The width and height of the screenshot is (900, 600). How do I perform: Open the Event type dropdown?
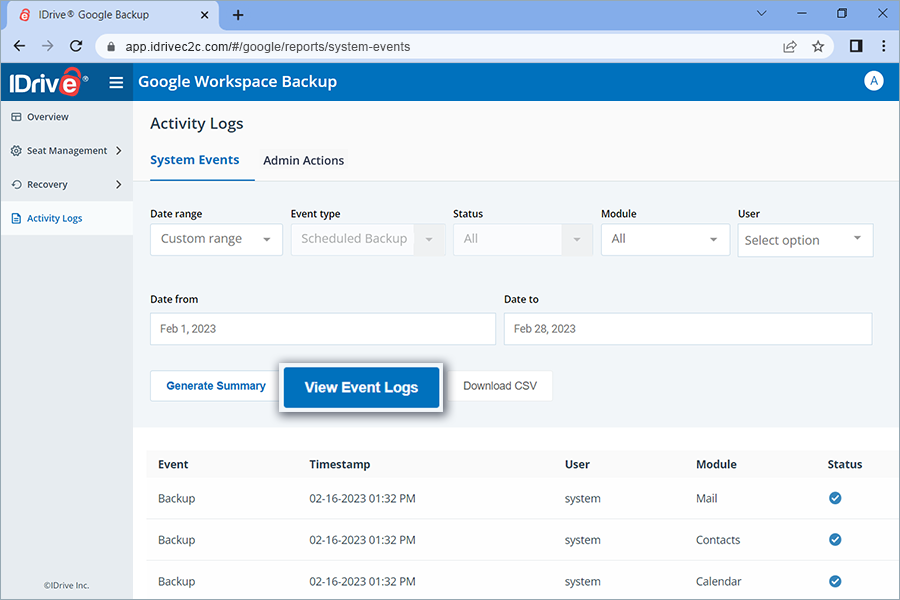click(x=368, y=239)
